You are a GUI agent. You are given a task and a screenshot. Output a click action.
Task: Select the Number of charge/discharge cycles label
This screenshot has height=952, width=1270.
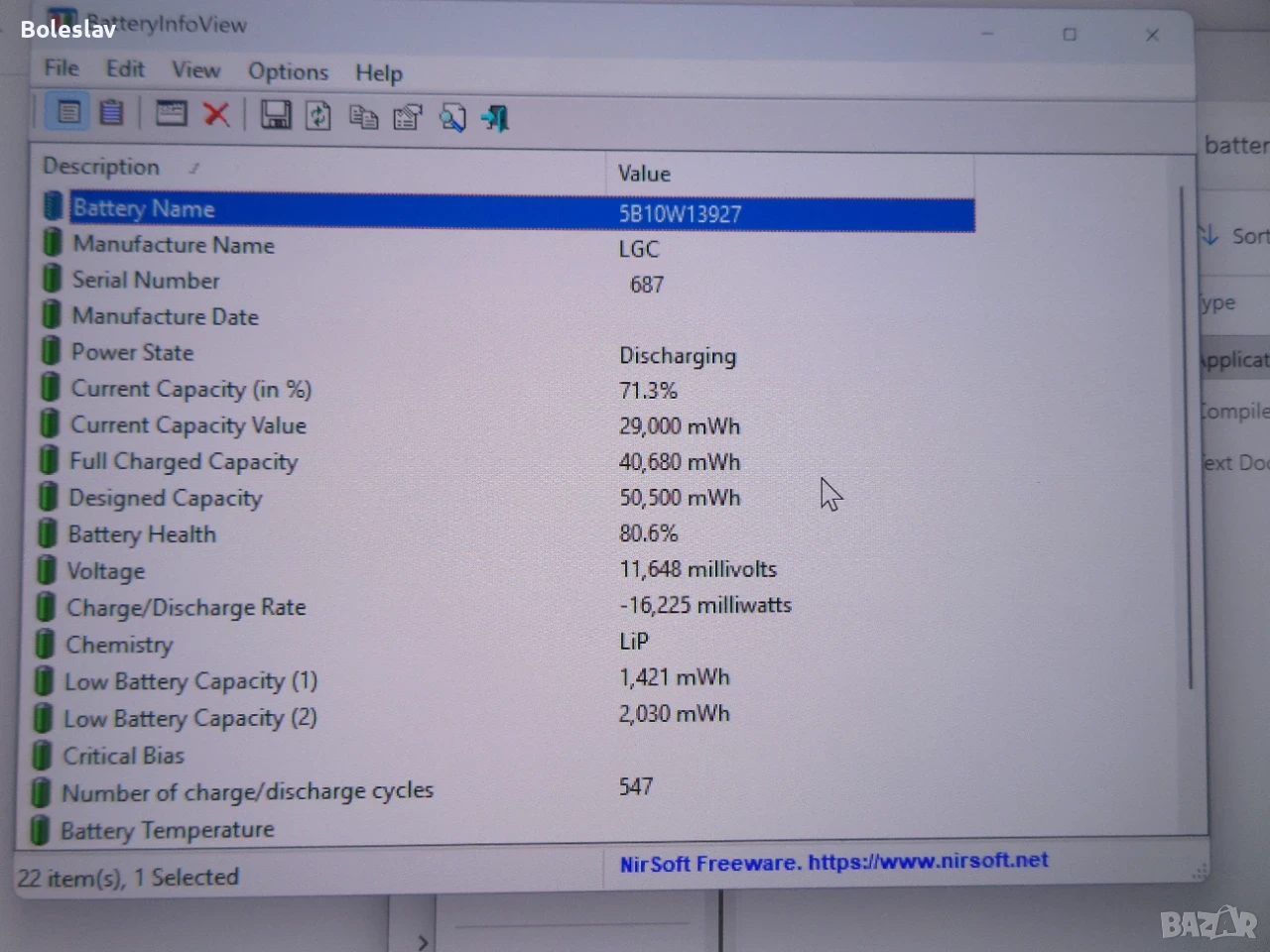tap(248, 791)
